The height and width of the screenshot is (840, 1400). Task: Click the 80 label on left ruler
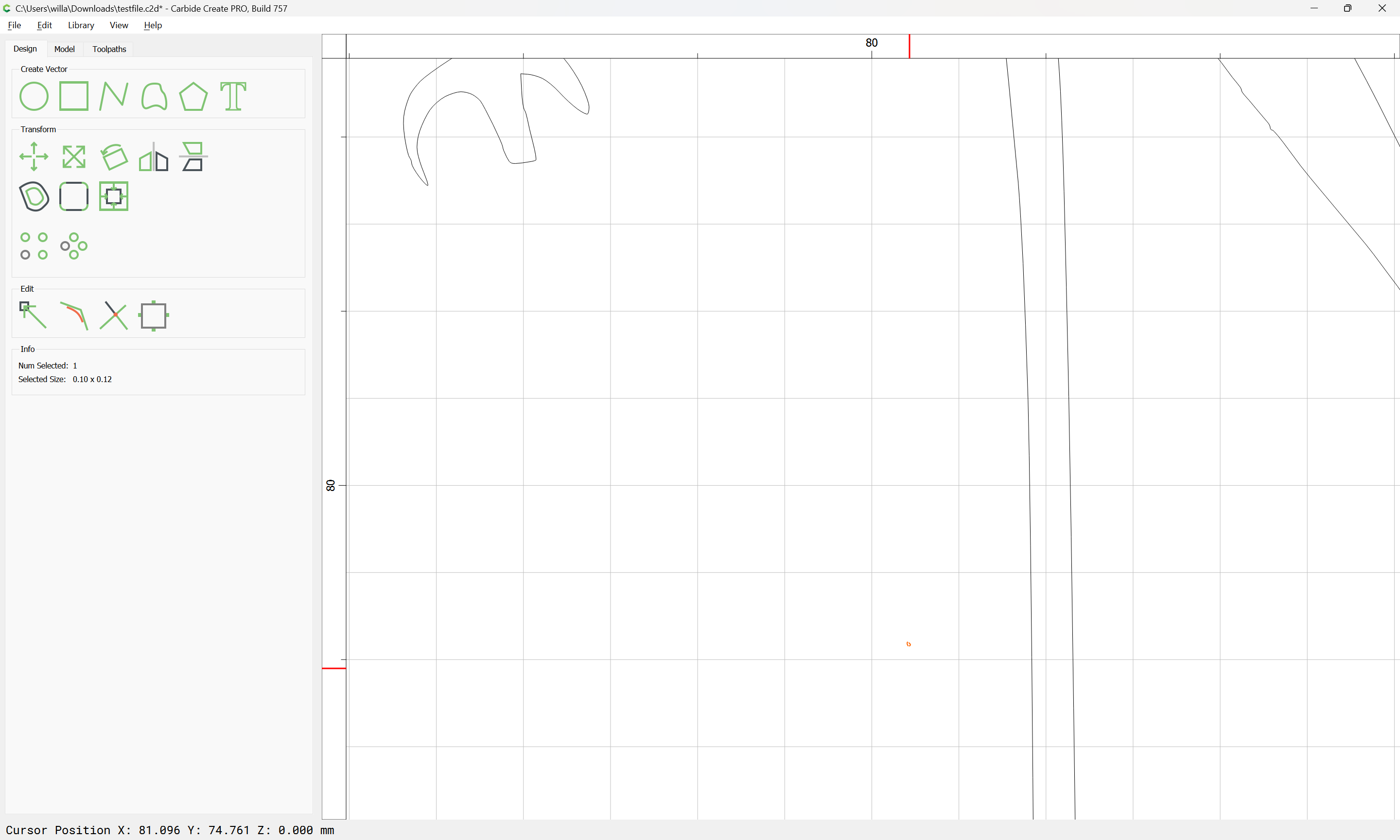pos(331,485)
